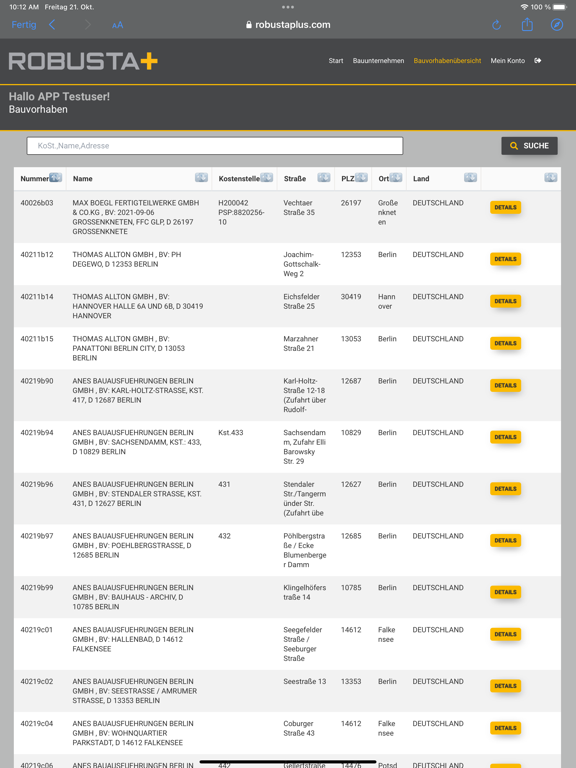Sort by Kostenstelle column icon
Viewport: 576px width, 768px height.
(266, 177)
